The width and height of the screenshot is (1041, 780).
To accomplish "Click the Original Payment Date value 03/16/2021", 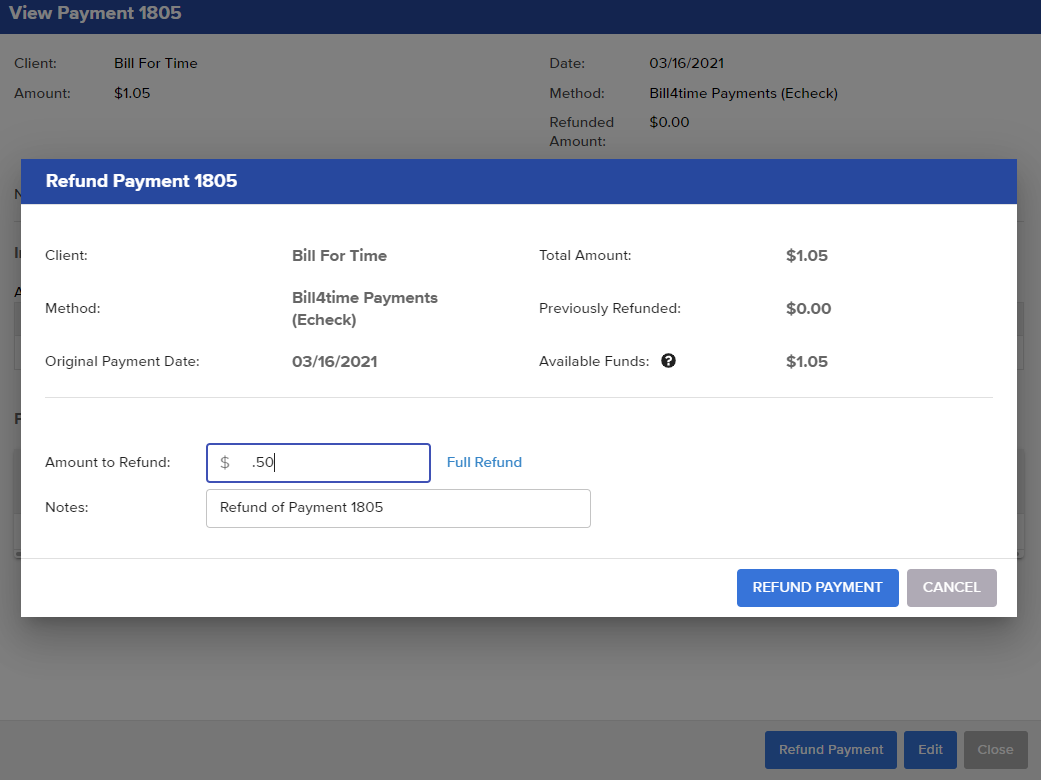I will [x=335, y=362].
